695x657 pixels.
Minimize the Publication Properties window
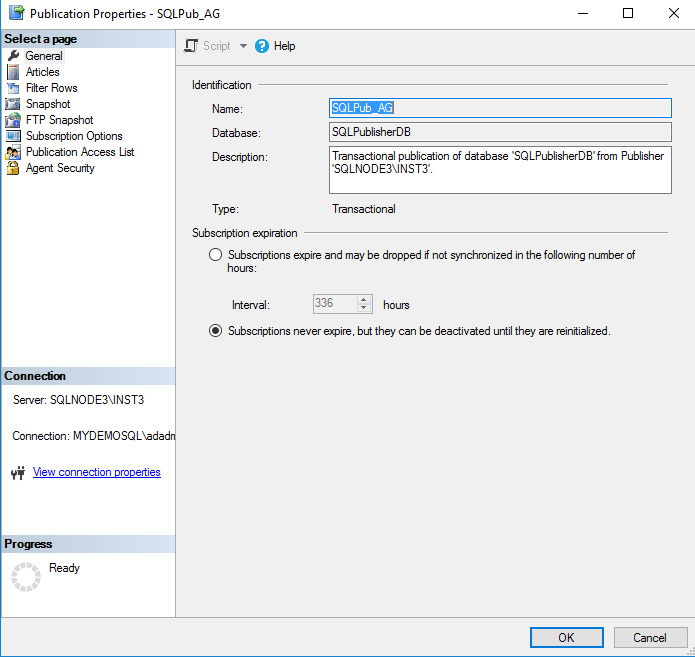pos(583,13)
